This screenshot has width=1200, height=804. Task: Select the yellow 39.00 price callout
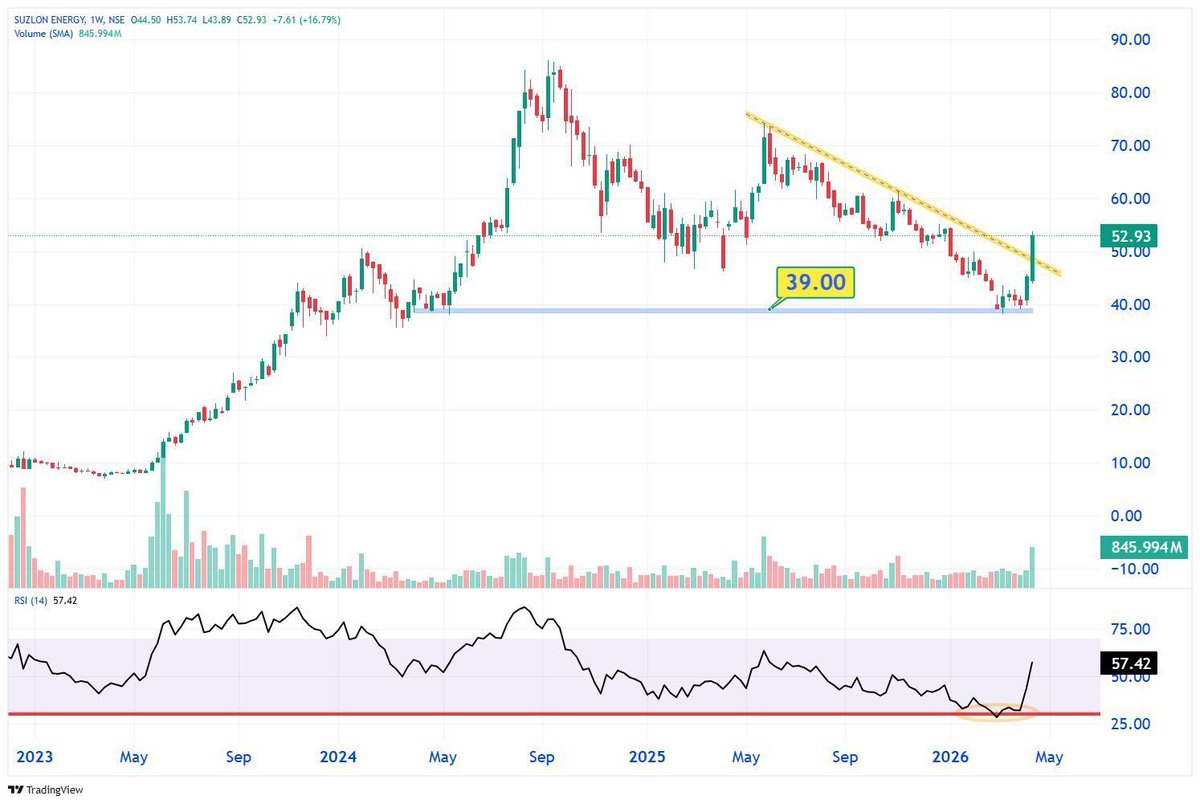(x=816, y=283)
